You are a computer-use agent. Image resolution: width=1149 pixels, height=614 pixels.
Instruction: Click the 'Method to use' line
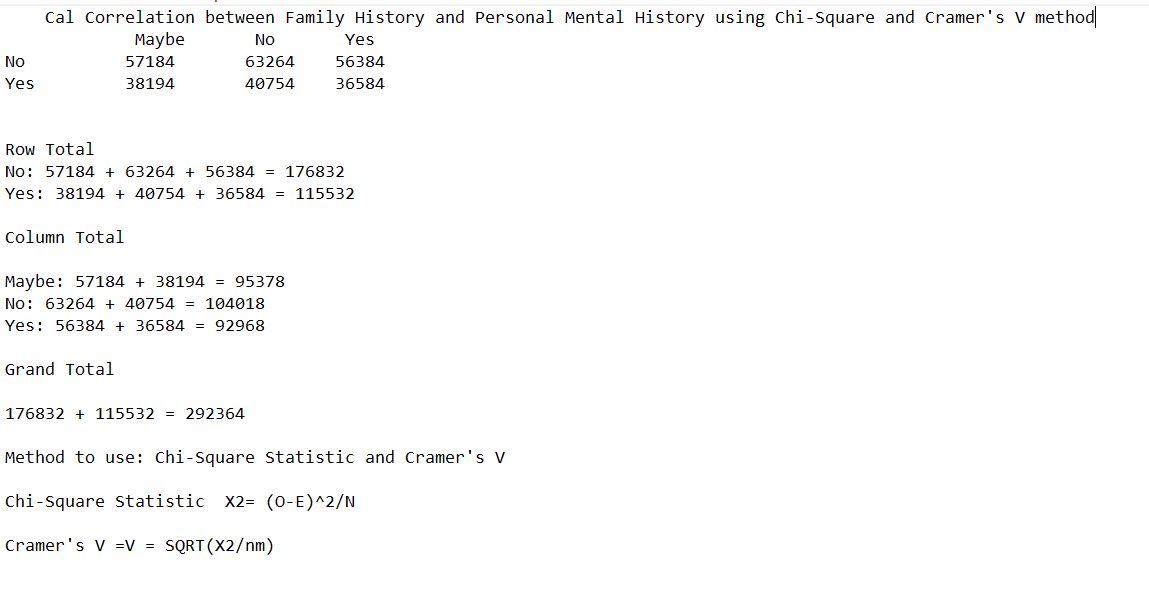pyautogui.click(x=255, y=457)
